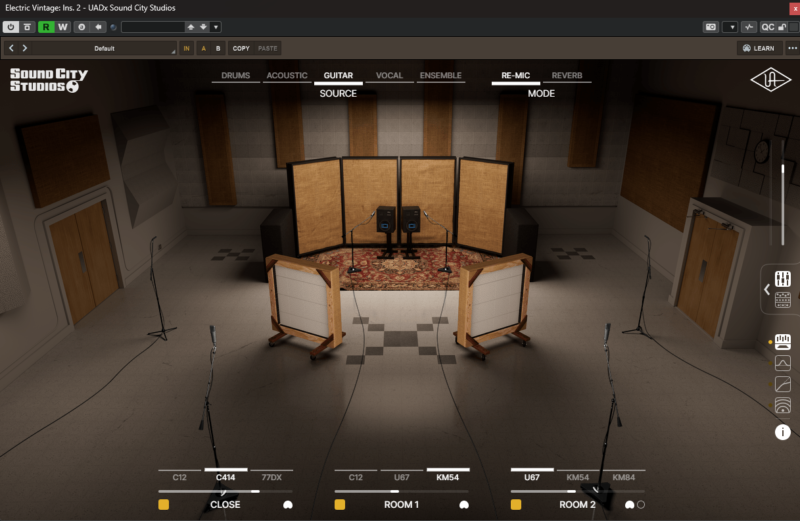Toggle the IN input button
This screenshot has height=521, width=800.
point(186,48)
